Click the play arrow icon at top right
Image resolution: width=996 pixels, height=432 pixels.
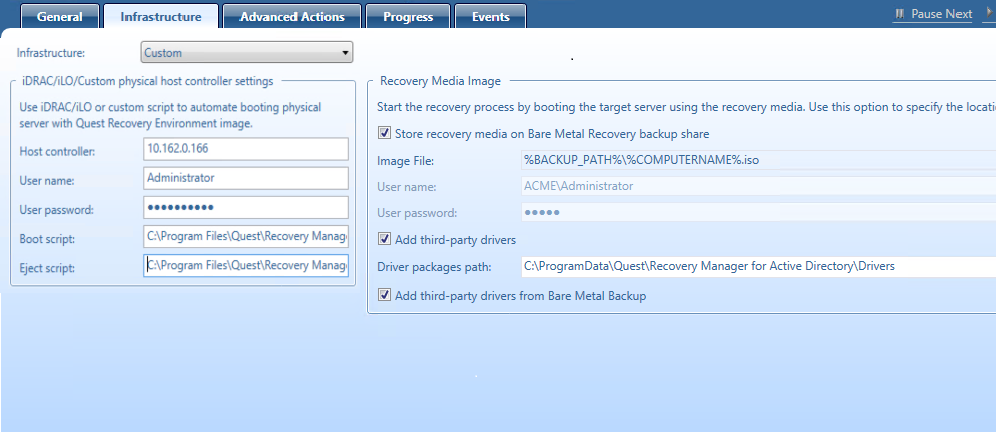point(990,14)
